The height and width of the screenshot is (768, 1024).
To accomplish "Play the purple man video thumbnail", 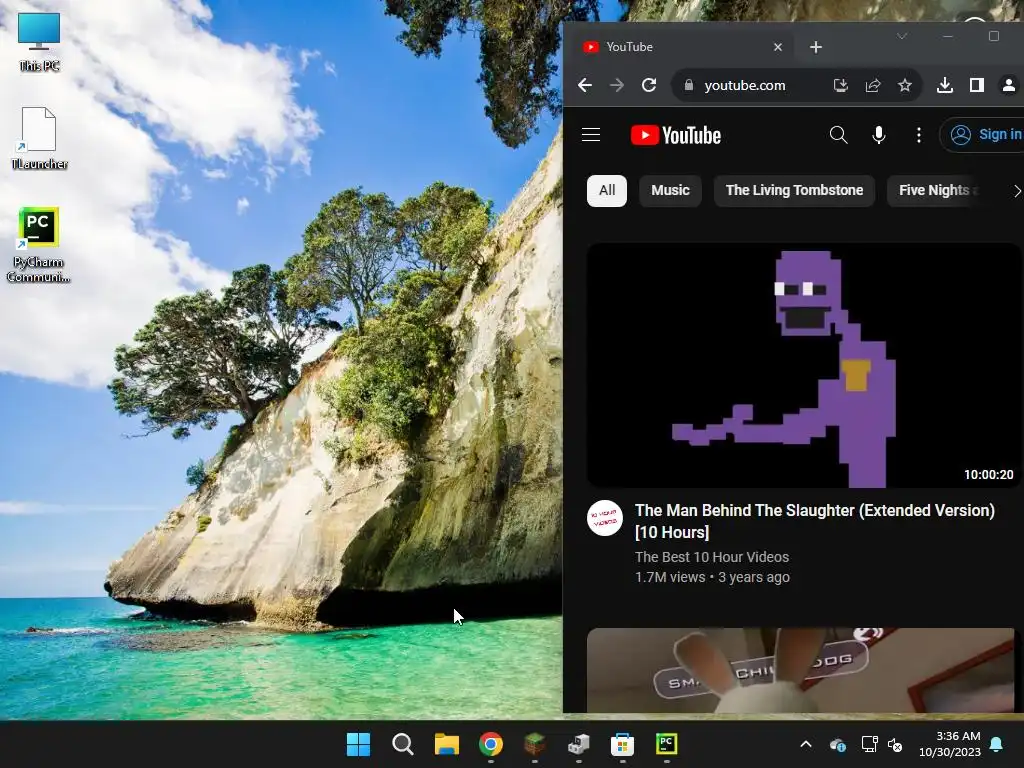I will [804, 366].
